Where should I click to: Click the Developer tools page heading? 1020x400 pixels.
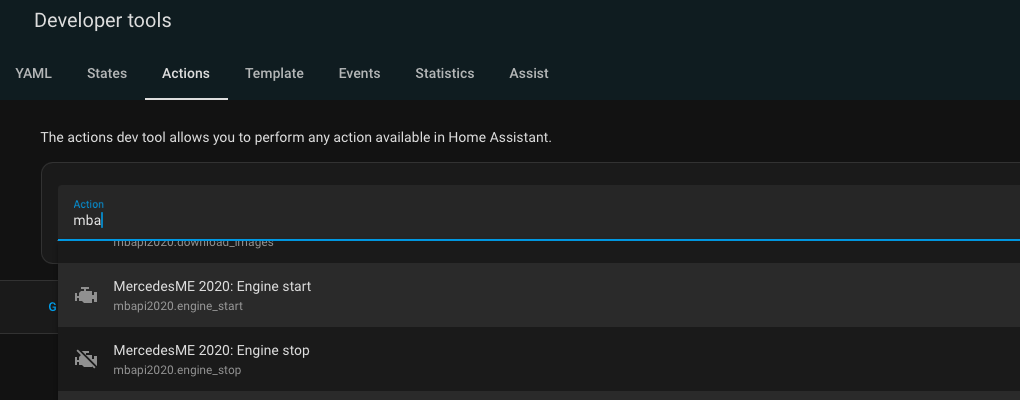(x=103, y=20)
